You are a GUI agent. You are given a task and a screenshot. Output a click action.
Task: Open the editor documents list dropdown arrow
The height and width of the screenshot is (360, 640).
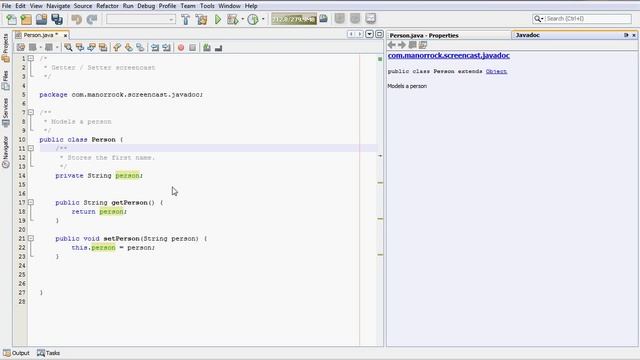coord(369,34)
